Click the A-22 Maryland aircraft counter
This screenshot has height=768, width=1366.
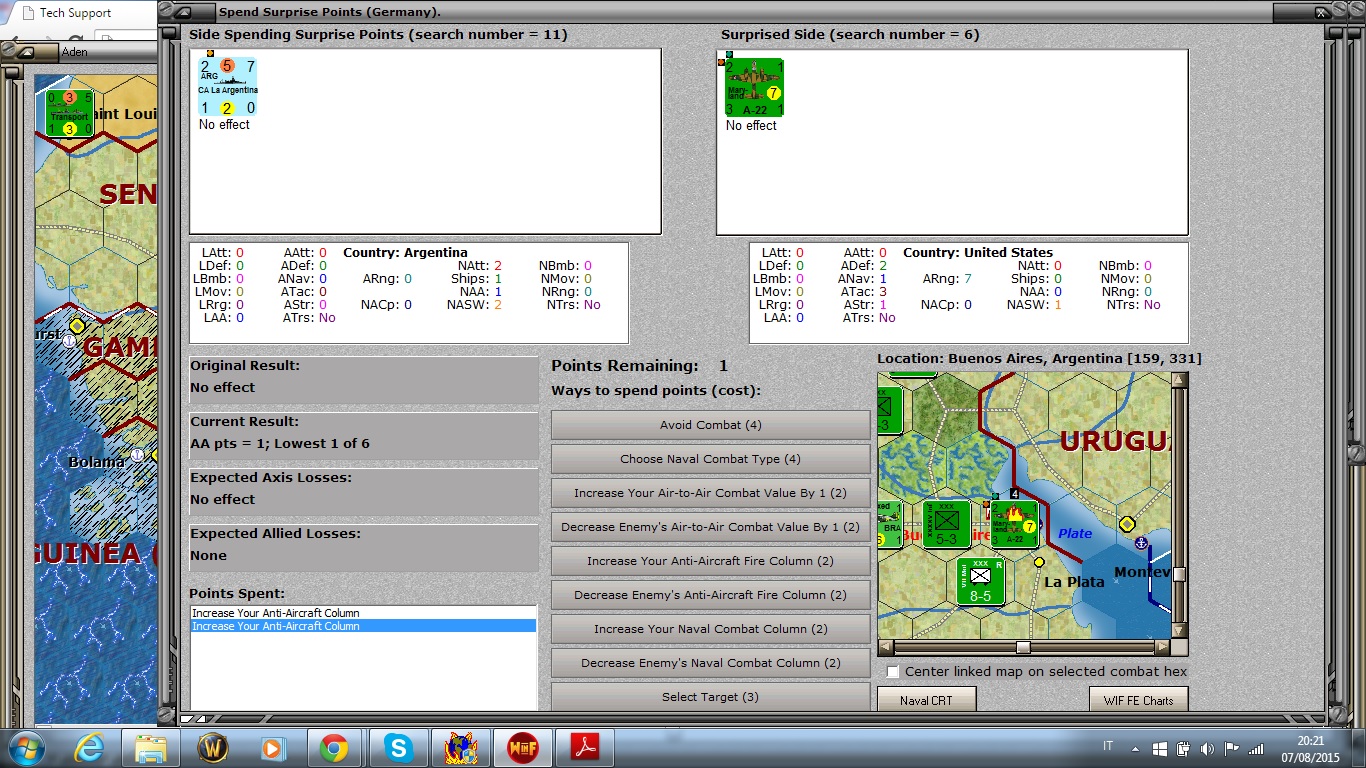tap(754, 88)
